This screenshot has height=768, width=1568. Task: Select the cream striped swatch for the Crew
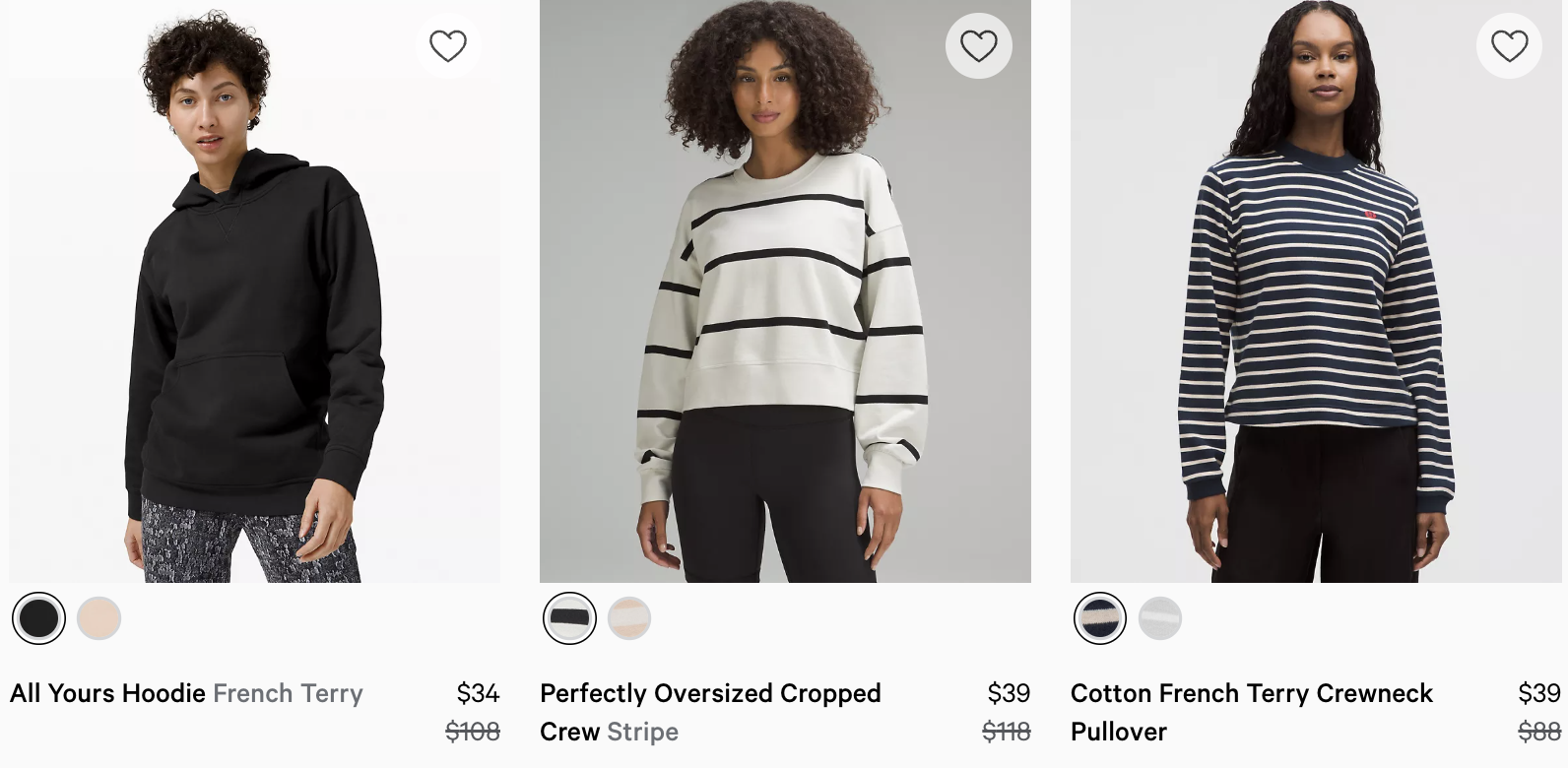[629, 618]
